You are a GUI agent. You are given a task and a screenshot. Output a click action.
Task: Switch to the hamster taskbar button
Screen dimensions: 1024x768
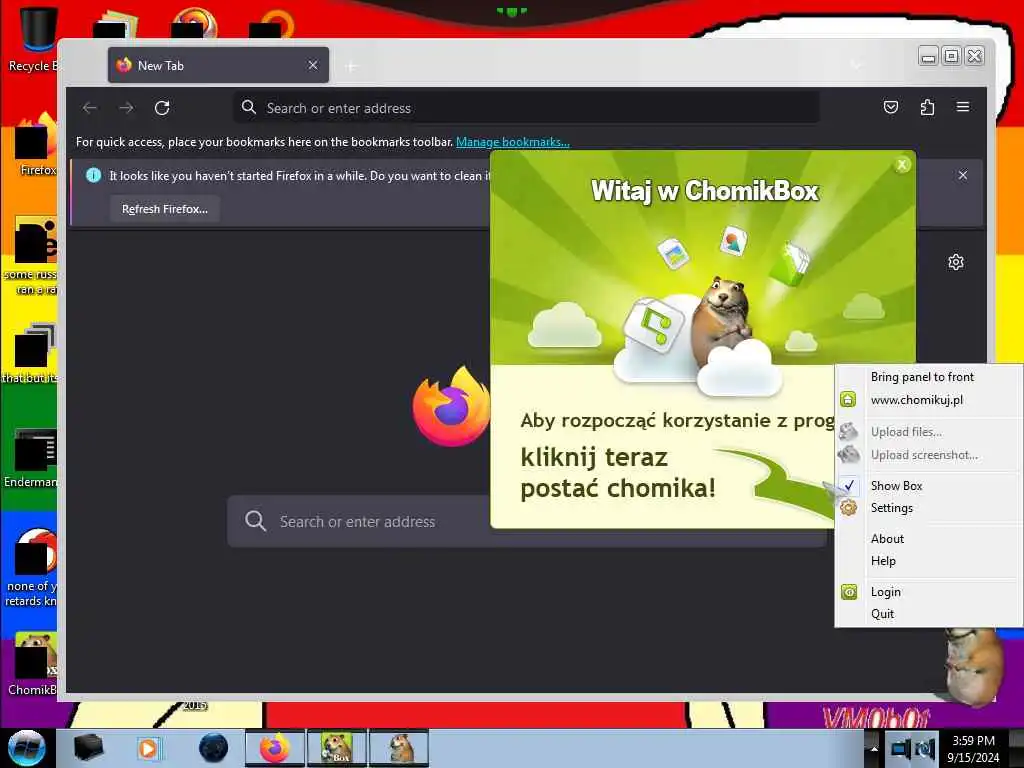coord(399,748)
